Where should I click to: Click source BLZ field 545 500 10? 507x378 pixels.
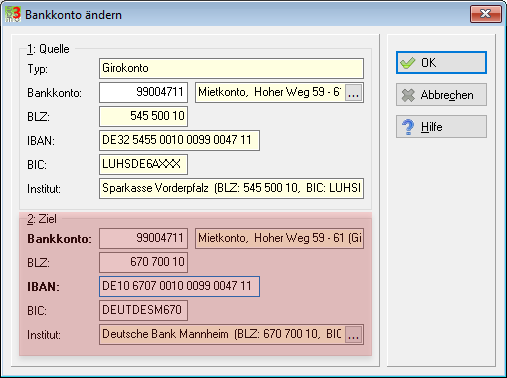click(x=143, y=116)
